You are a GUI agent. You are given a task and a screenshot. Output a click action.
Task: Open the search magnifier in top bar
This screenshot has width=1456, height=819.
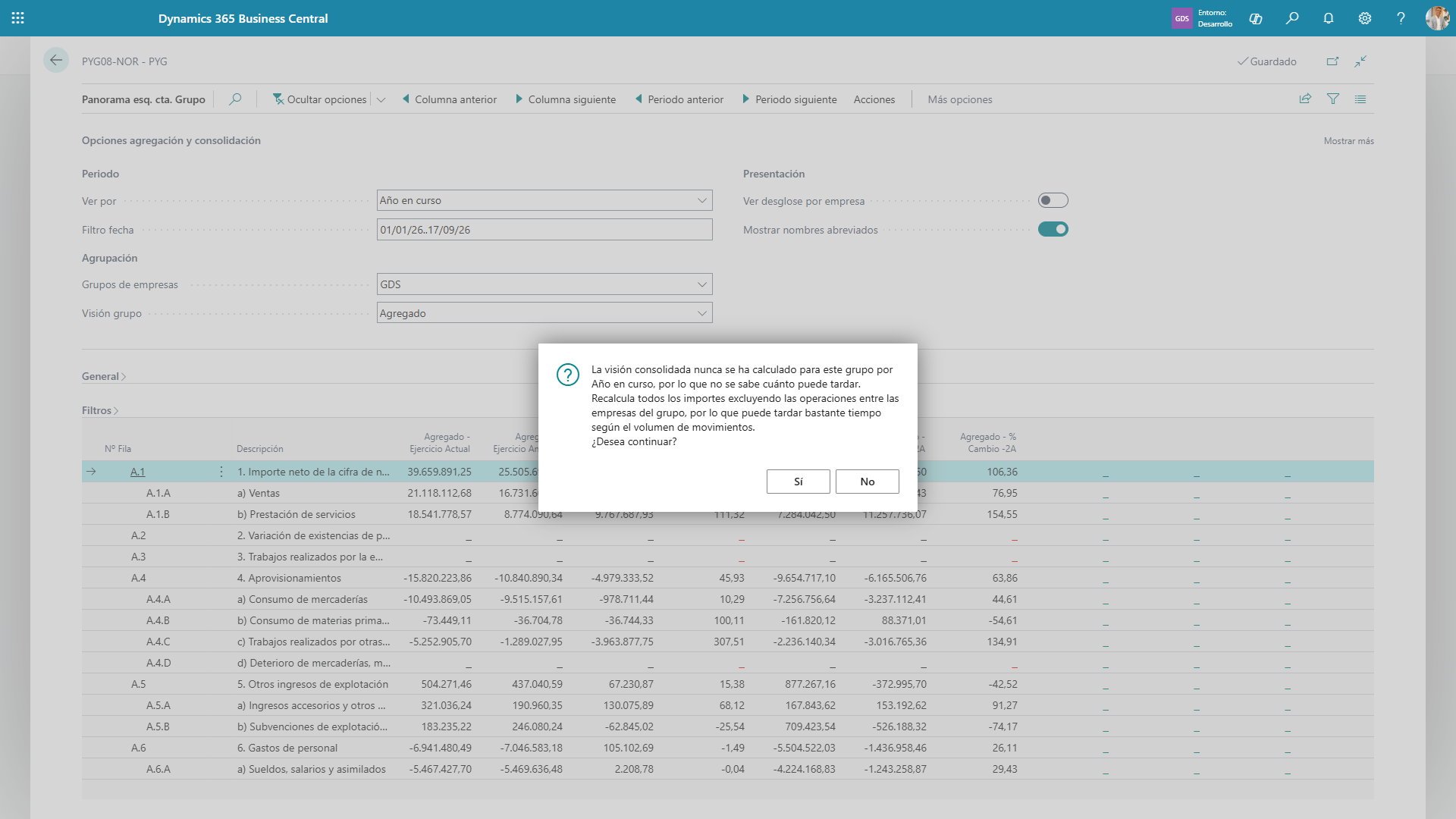pos(1292,18)
